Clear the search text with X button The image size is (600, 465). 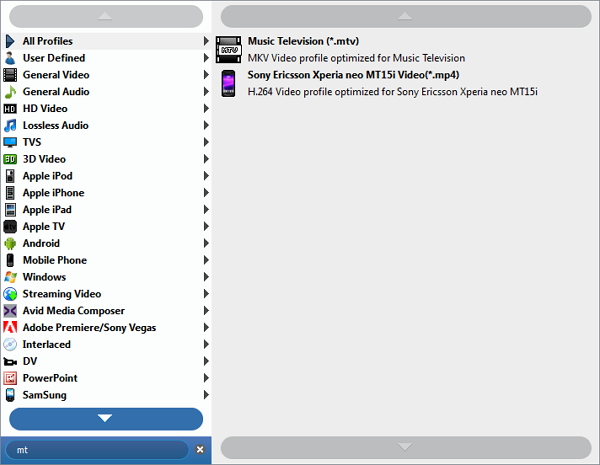(200, 450)
